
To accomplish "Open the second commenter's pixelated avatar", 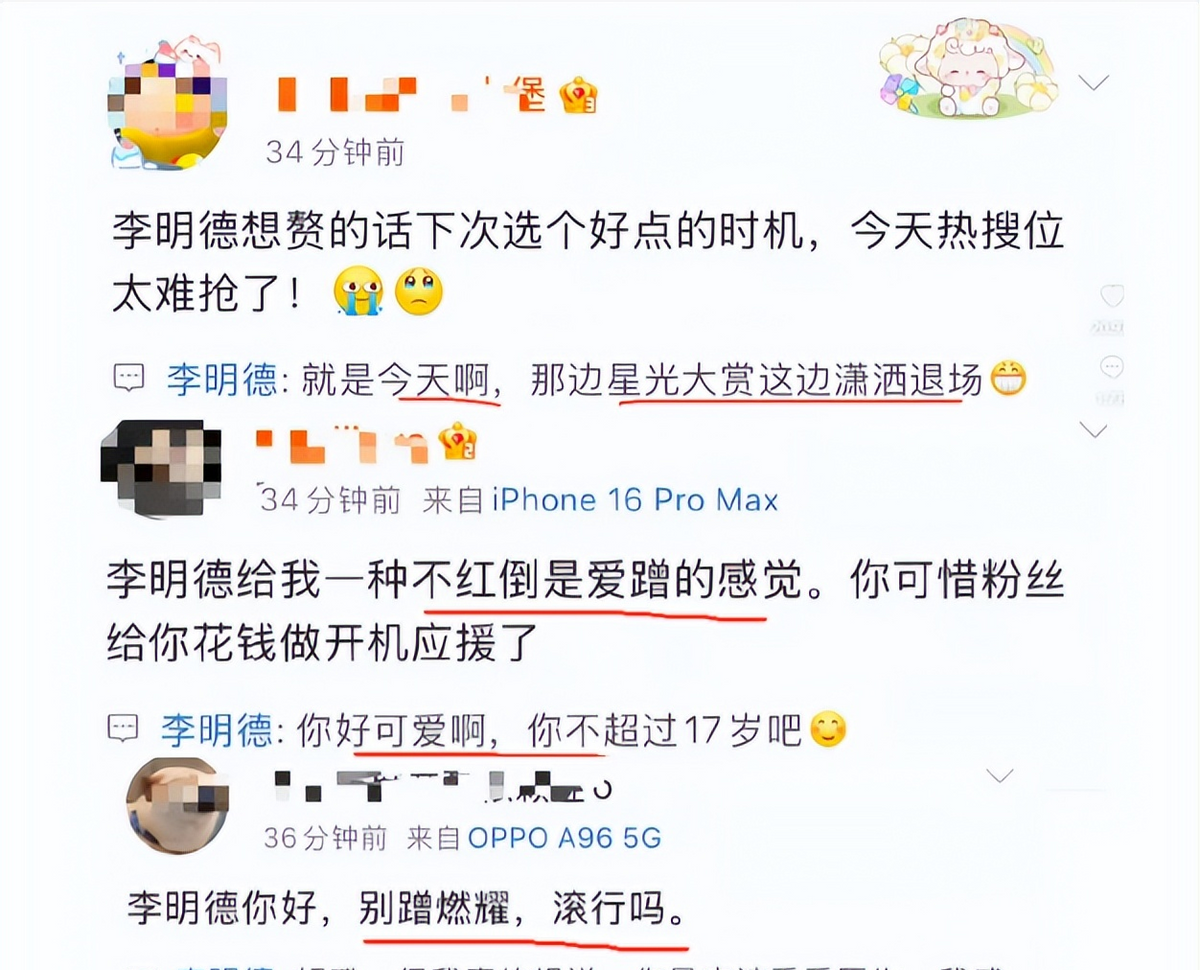I will tap(160, 467).
